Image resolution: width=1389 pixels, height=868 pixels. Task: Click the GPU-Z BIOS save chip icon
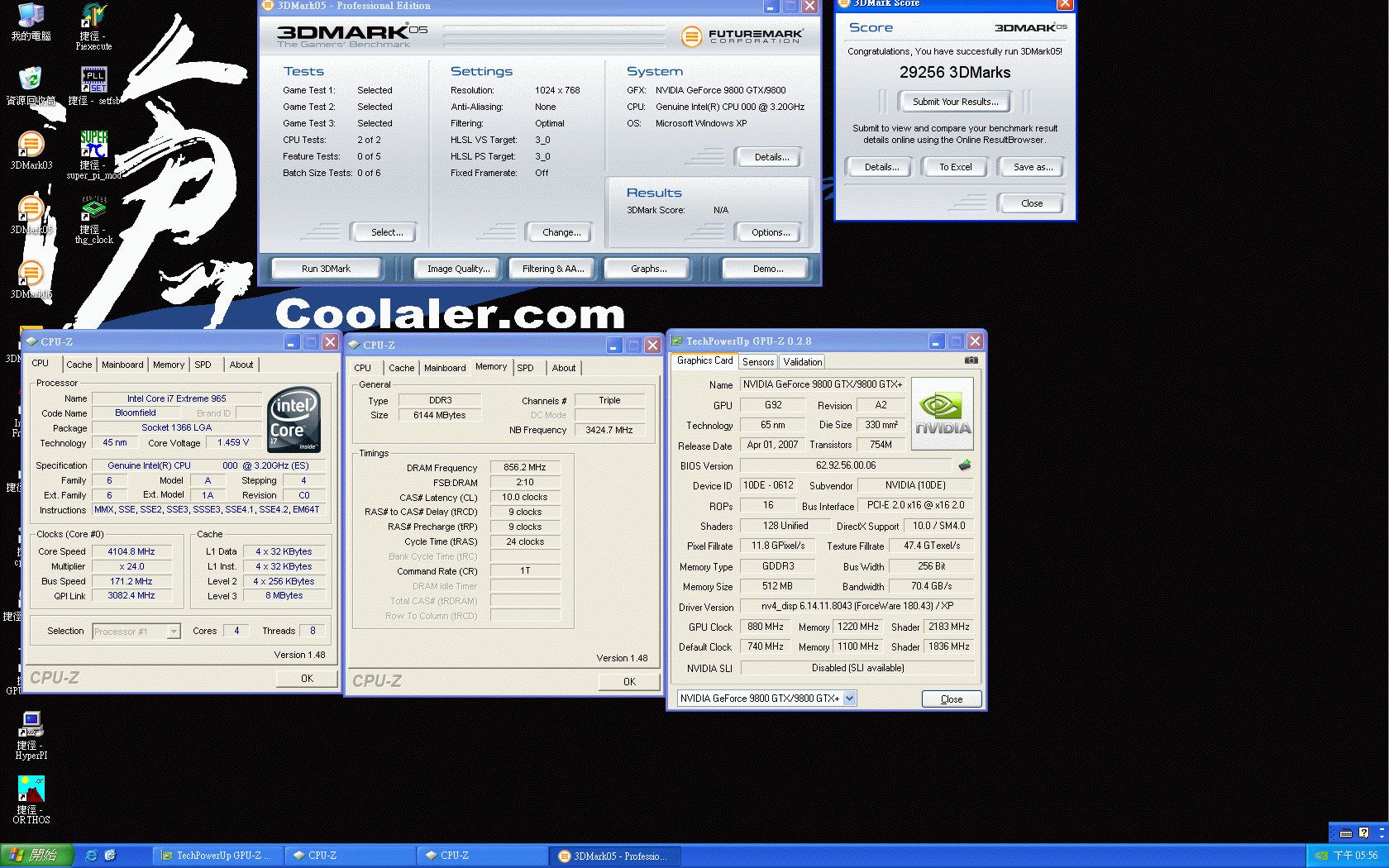tap(964, 465)
